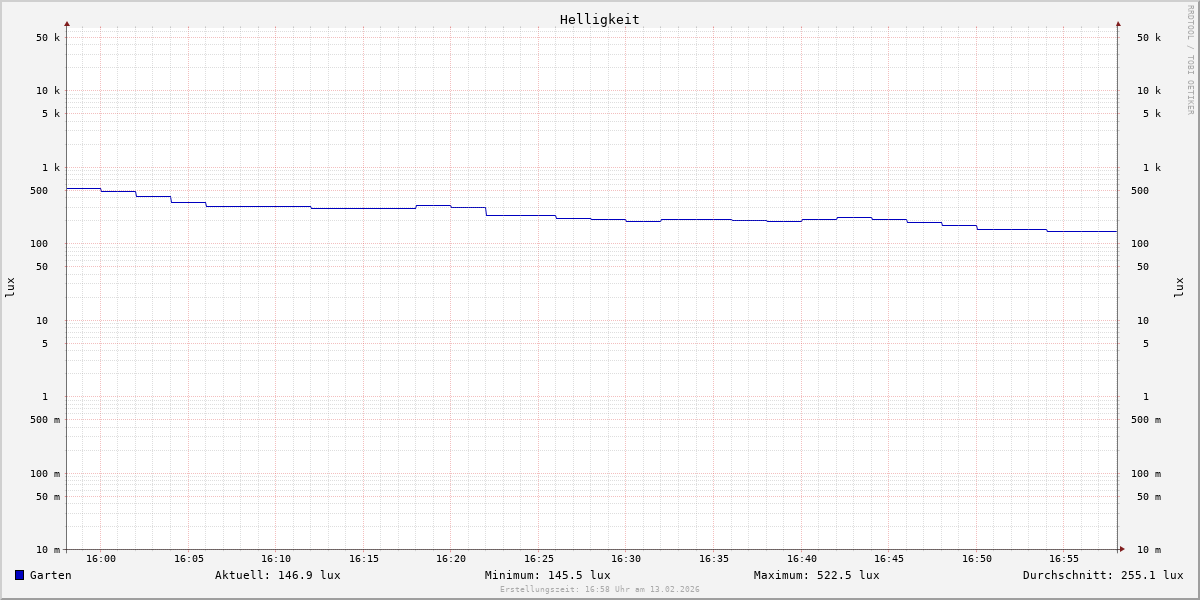Click the 16:00 time axis label
This screenshot has height=600, width=1200.
[x=101, y=559]
